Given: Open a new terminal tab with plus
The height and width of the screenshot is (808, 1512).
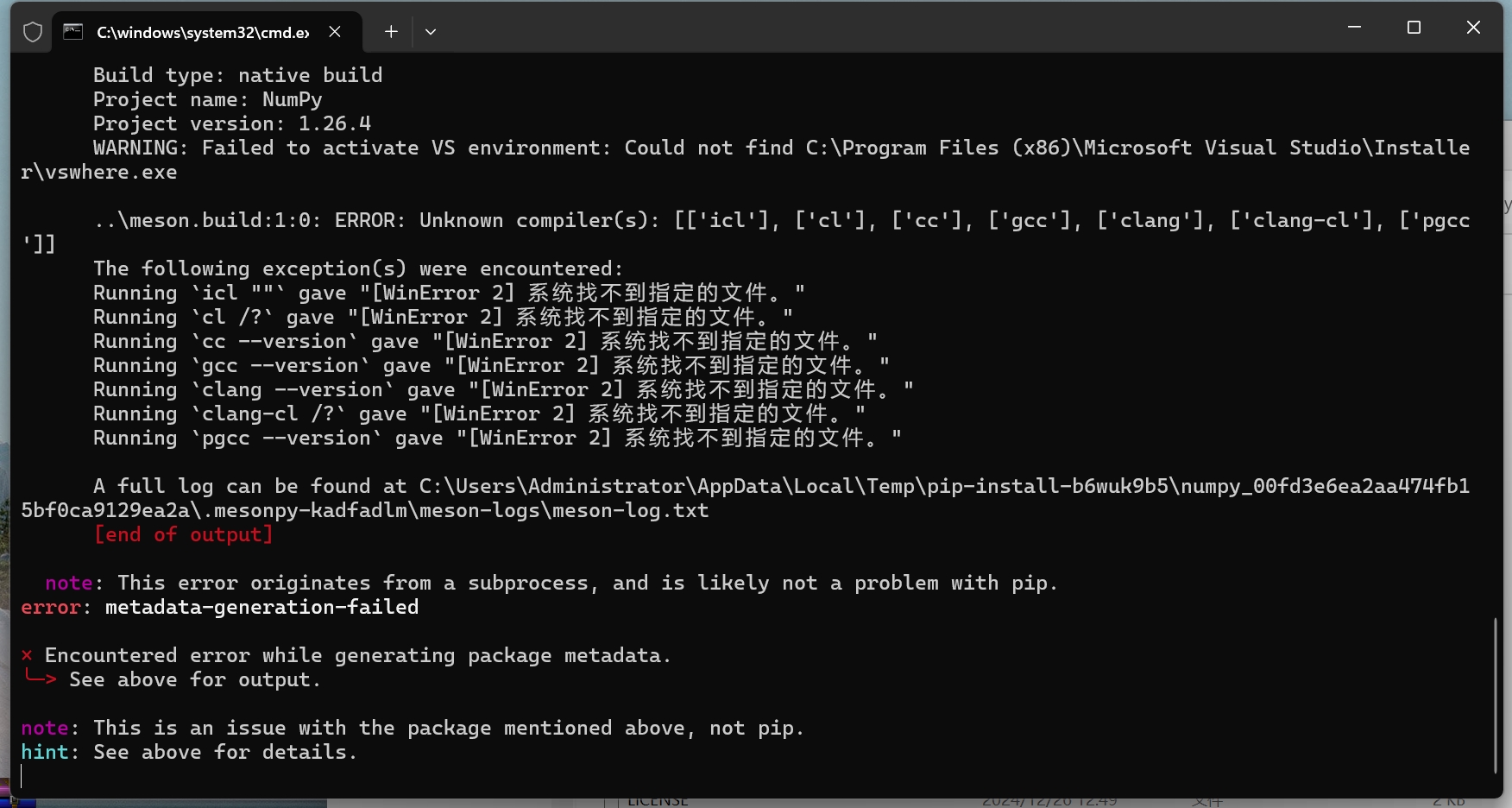Looking at the screenshot, I should [x=391, y=32].
